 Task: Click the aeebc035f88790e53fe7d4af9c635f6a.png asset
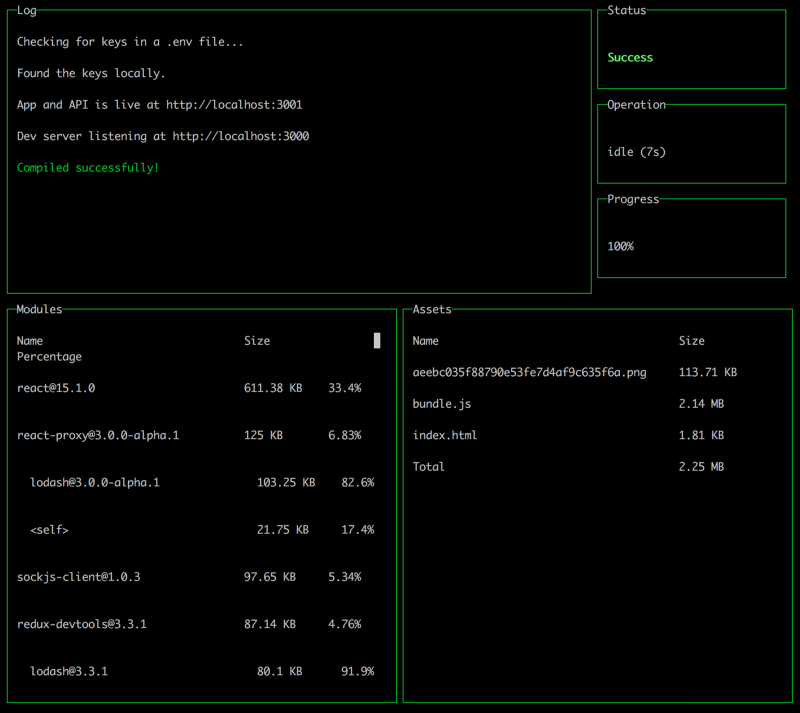[529, 373]
